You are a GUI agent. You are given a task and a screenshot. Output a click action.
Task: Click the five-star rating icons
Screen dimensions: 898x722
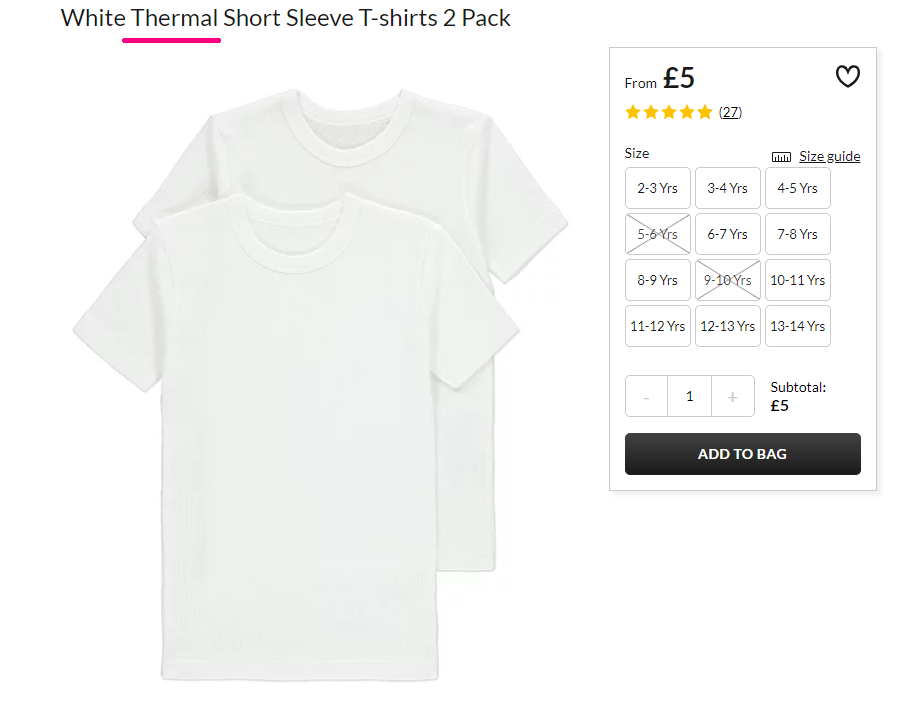click(x=669, y=112)
